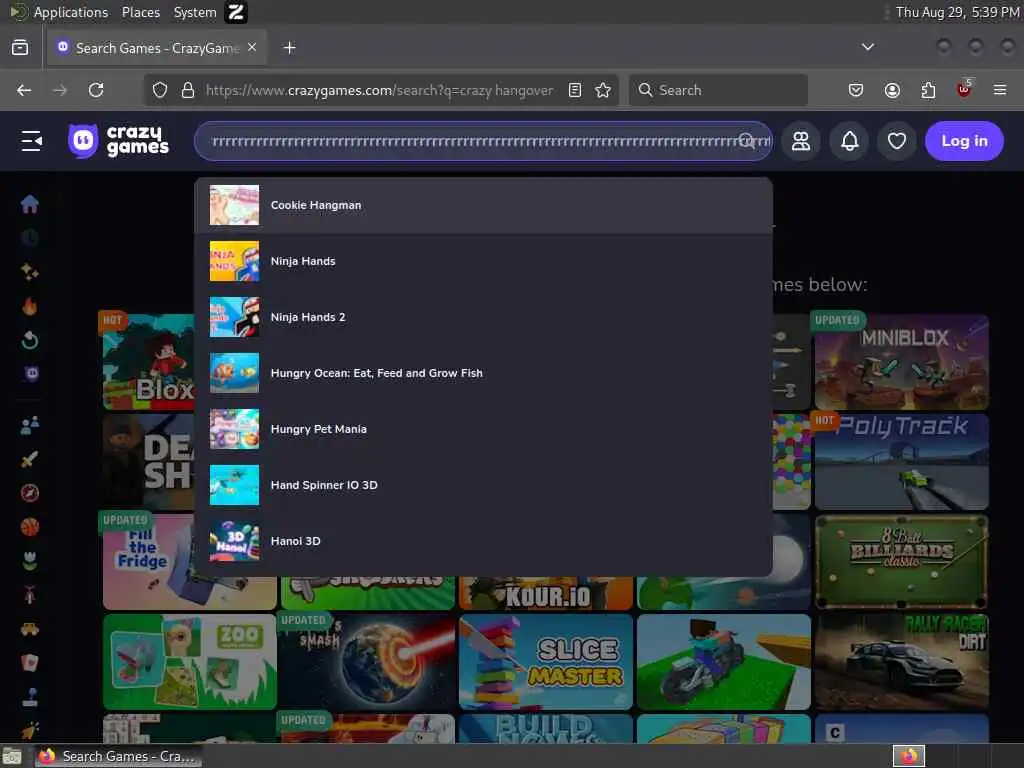The width and height of the screenshot is (1024, 768).
Task: Open the friends icon button
Action: click(801, 140)
